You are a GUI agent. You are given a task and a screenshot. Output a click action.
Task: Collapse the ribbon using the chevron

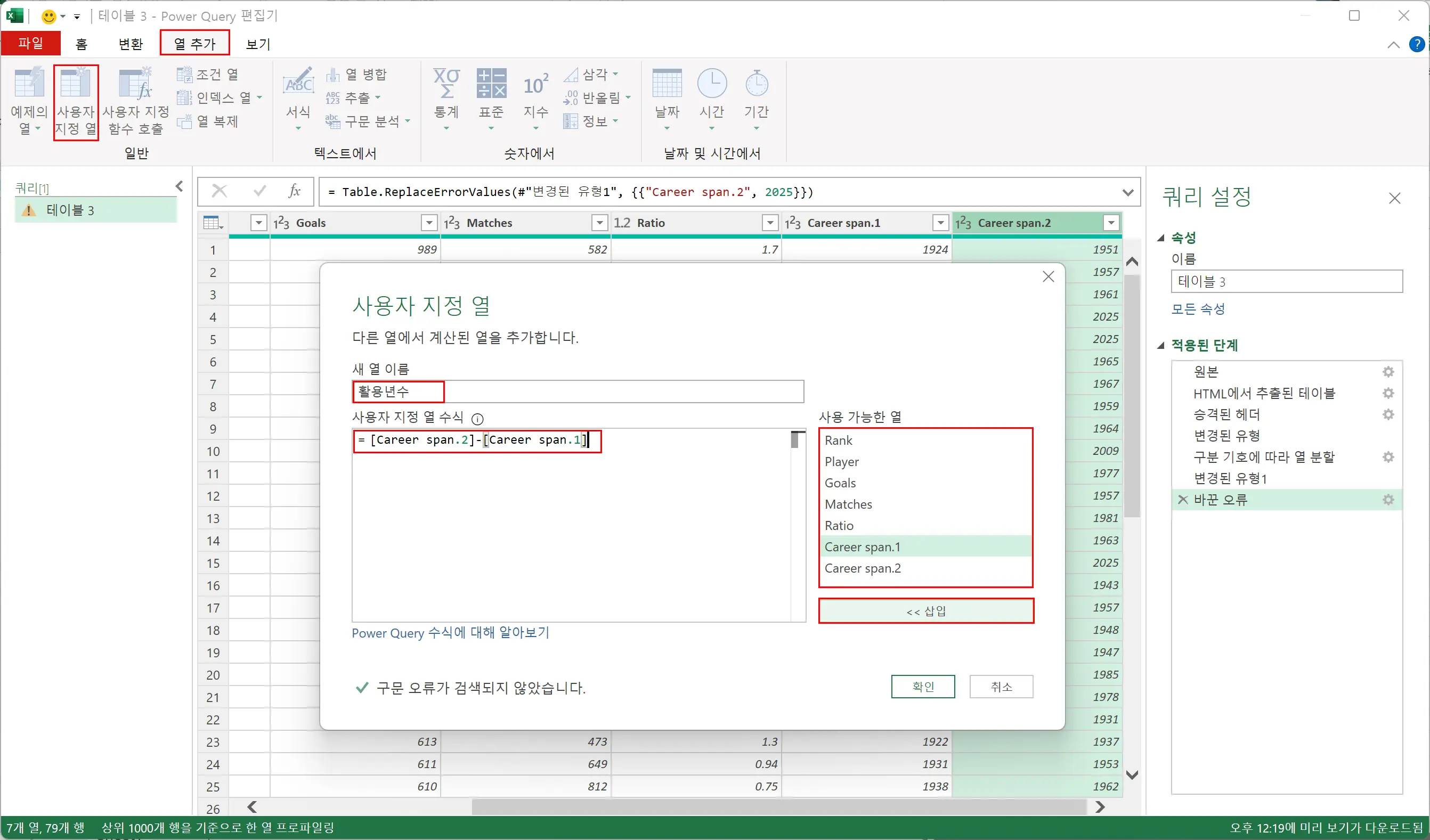tap(1394, 45)
